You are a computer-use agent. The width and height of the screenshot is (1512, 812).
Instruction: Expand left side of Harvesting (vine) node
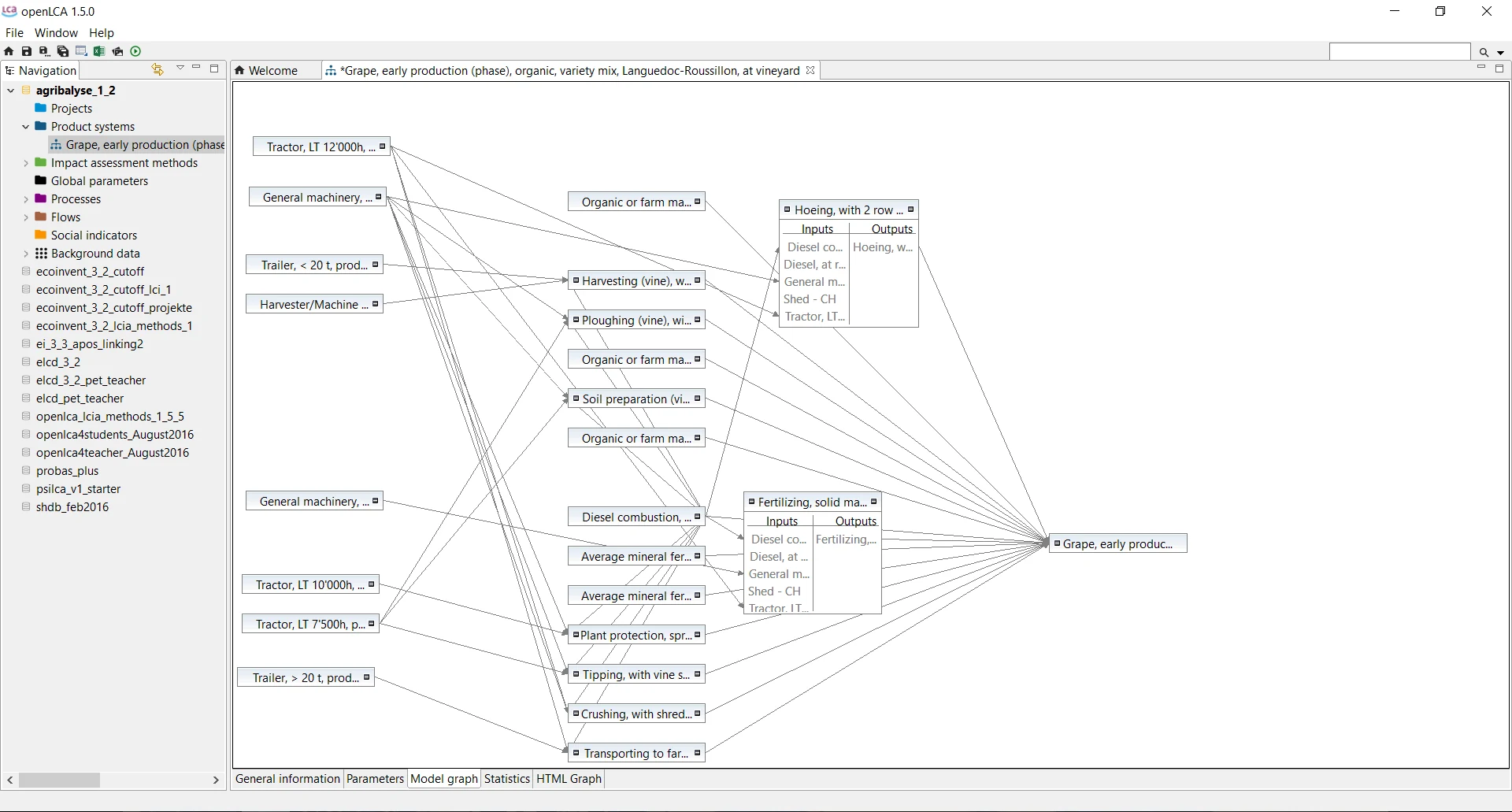576,280
